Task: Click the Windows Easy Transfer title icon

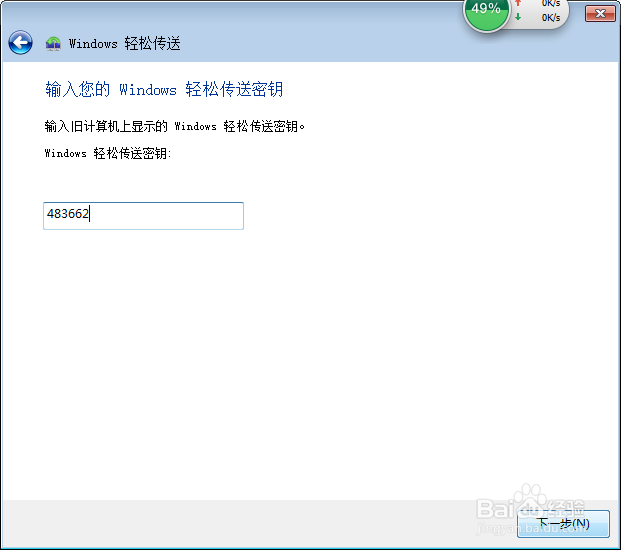Action: click(53, 43)
